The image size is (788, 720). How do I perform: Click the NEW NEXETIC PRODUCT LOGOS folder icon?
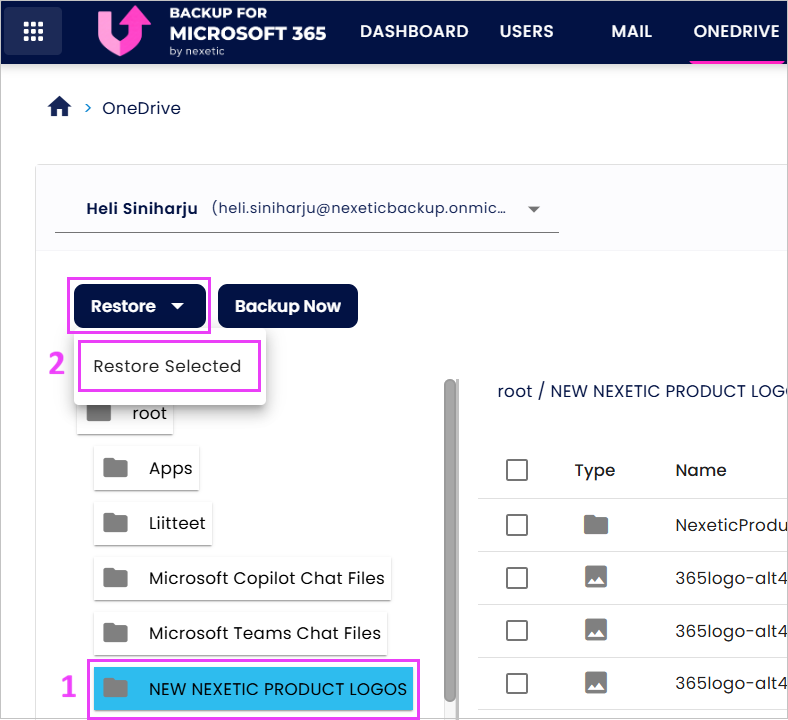click(115, 688)
